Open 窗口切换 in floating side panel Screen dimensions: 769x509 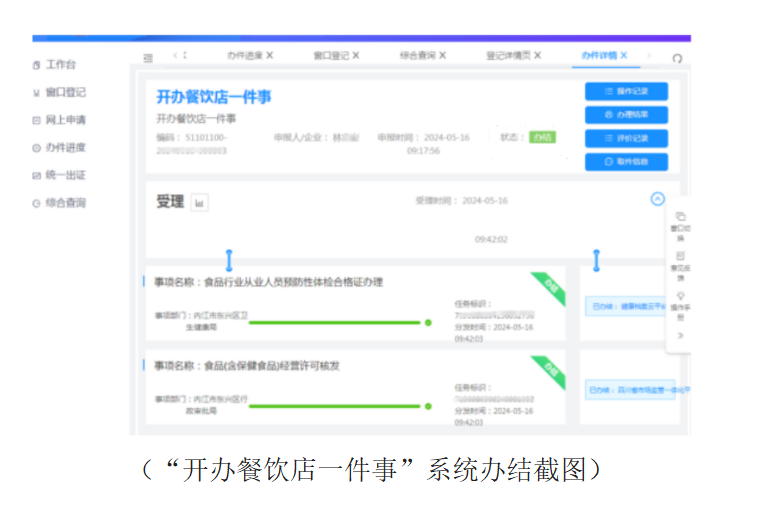point(680,227)
